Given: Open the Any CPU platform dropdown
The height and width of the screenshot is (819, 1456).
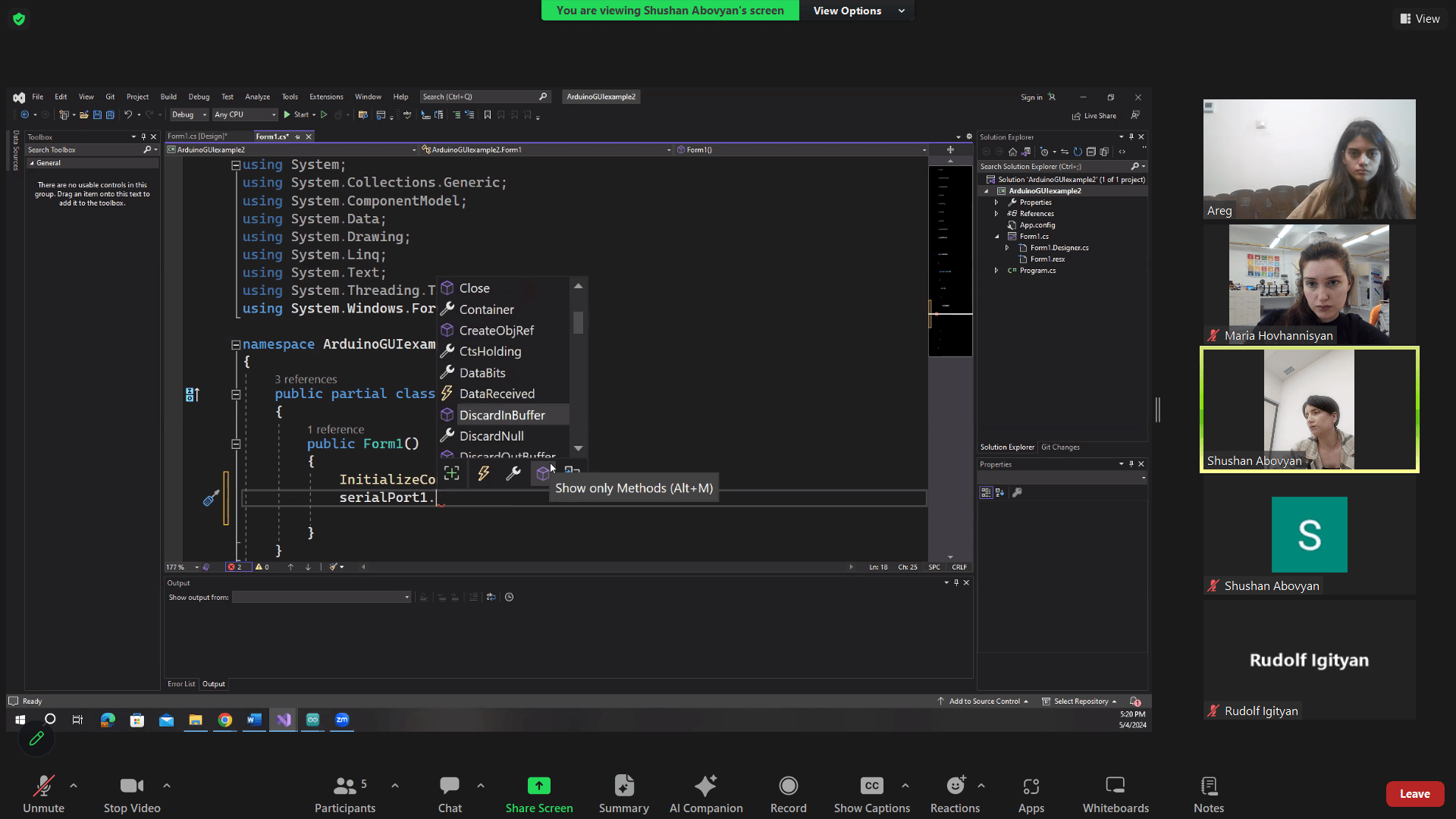Looking at the screenshot, I should click(245, 115).
